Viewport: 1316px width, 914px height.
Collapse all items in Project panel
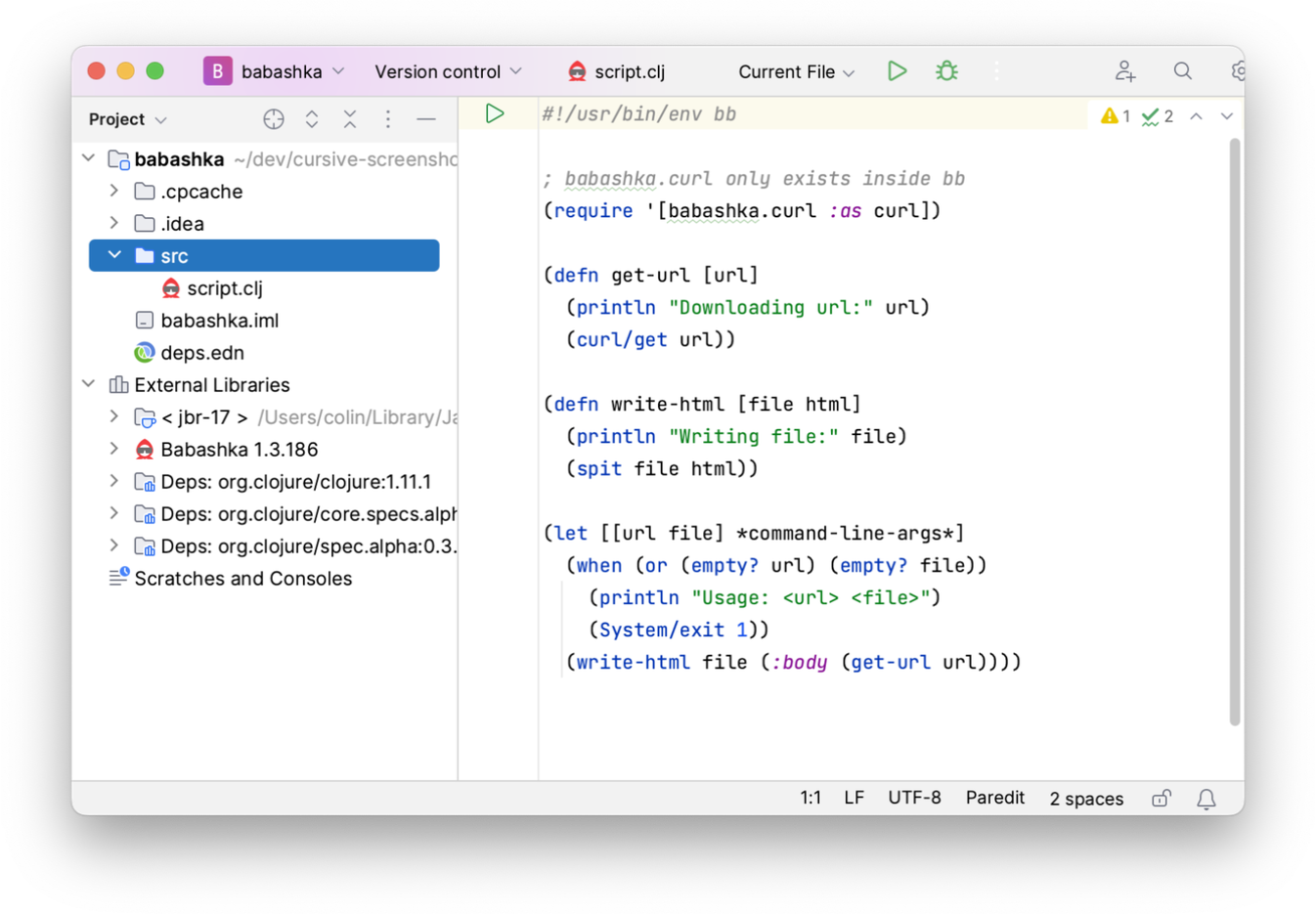350,119
